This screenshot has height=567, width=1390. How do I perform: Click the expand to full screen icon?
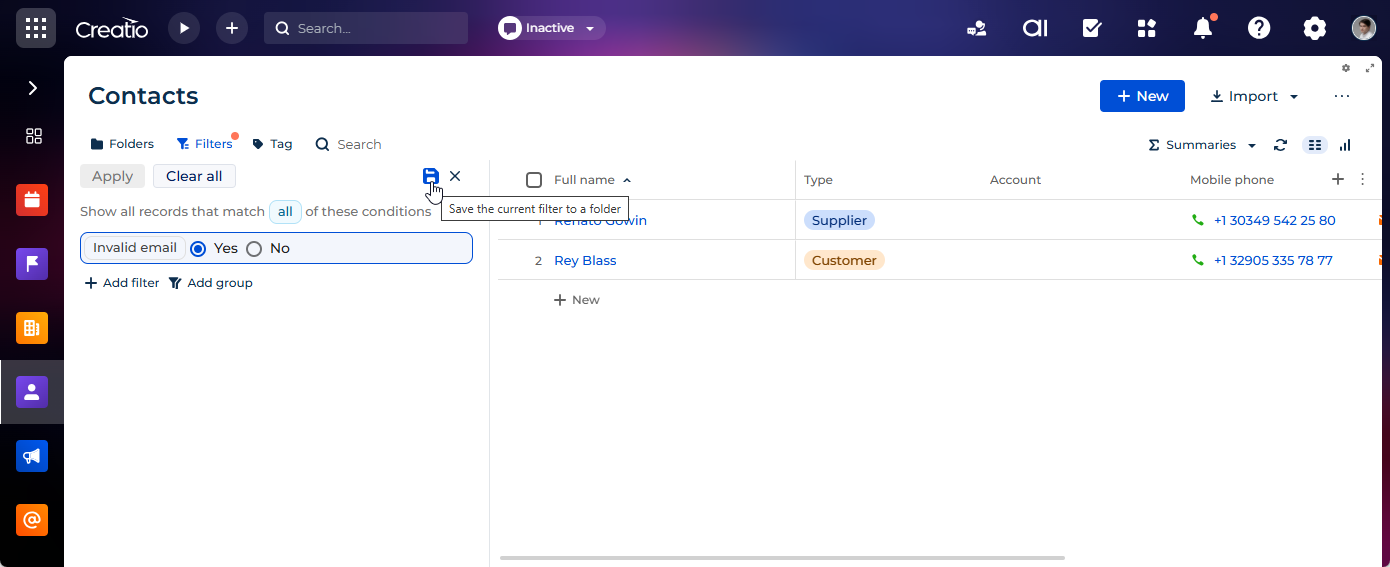(1370, 68)
